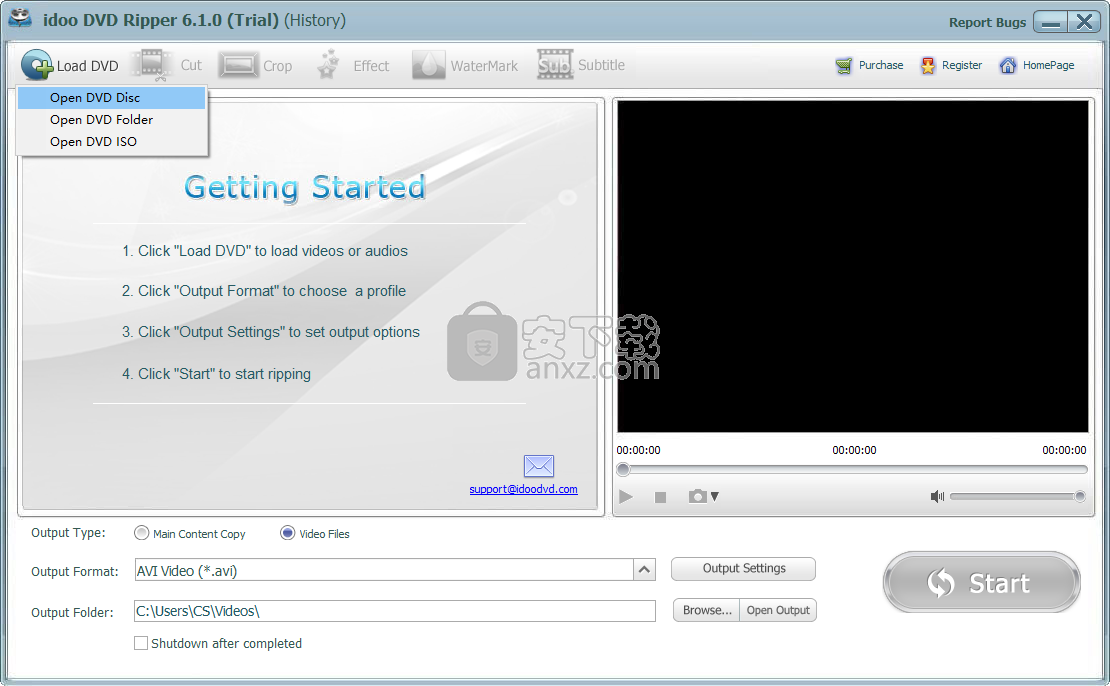Click the middle 00:00:00 timecode
Image resolution: width=1110 pixels, height=686 pixels.
point(854,450)
